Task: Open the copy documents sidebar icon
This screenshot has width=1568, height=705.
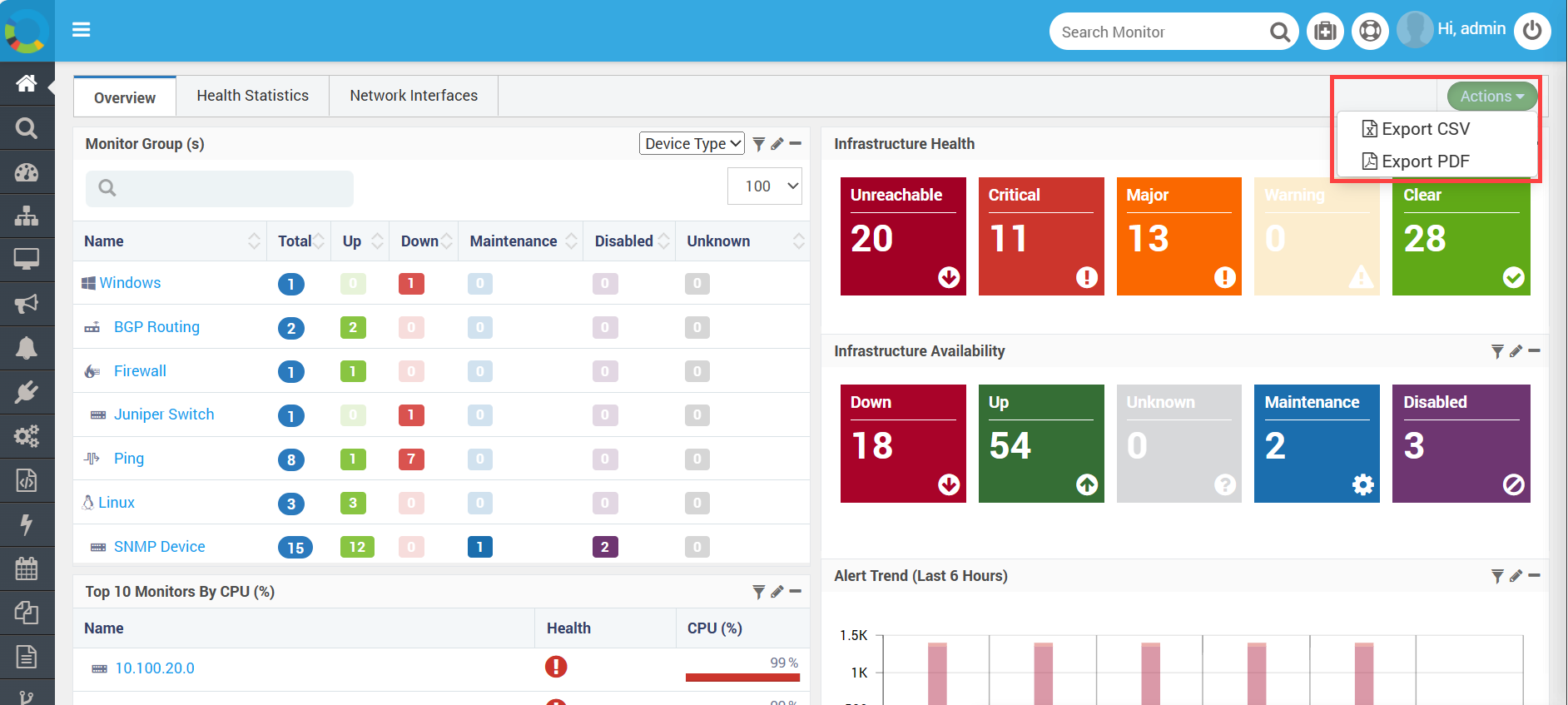Action: [27, 613]
